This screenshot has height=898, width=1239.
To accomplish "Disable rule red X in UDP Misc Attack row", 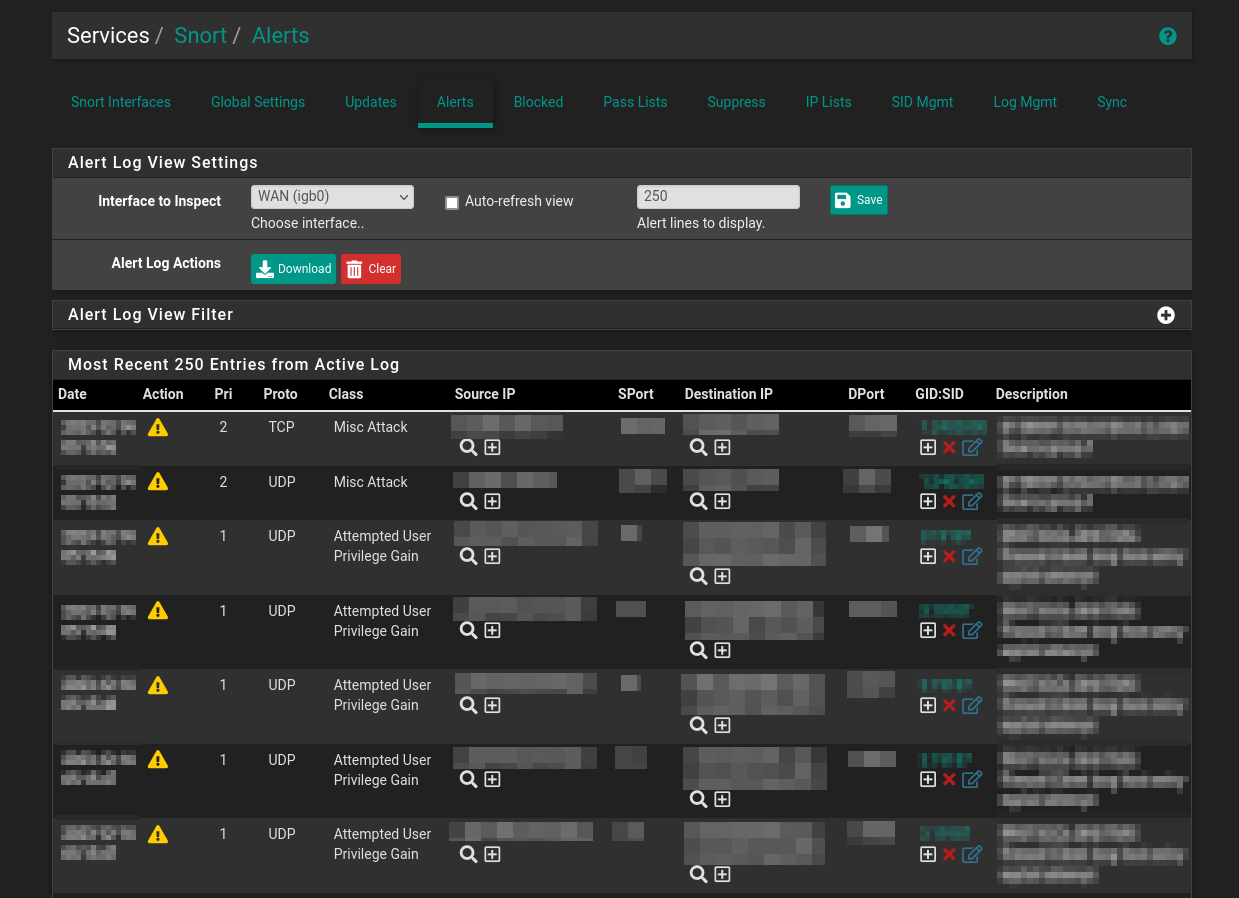I will pyautogui.click(x=949, y=501).
